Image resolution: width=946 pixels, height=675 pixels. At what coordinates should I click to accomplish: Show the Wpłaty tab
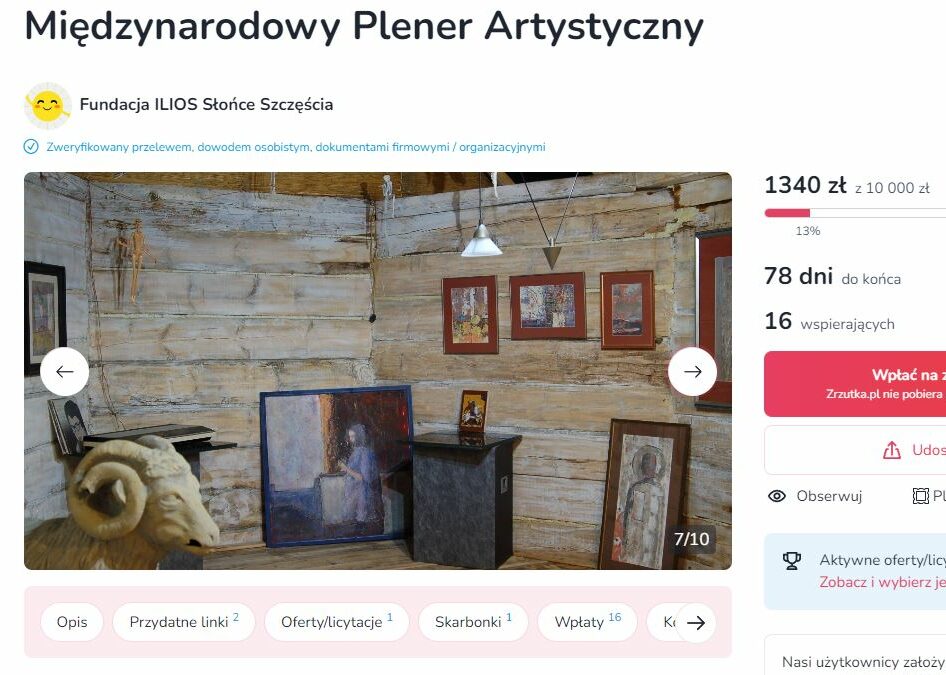click(587, 622)
